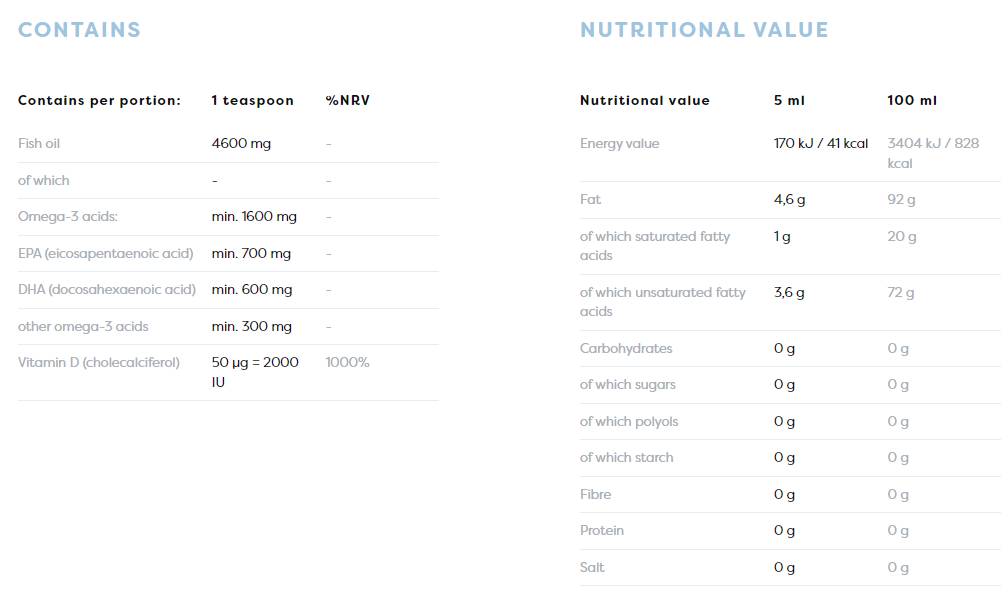This screenshot has height=594, width=1008.
Task: Click the NUTRITIONAL VALUE heading
Action: 704,30
